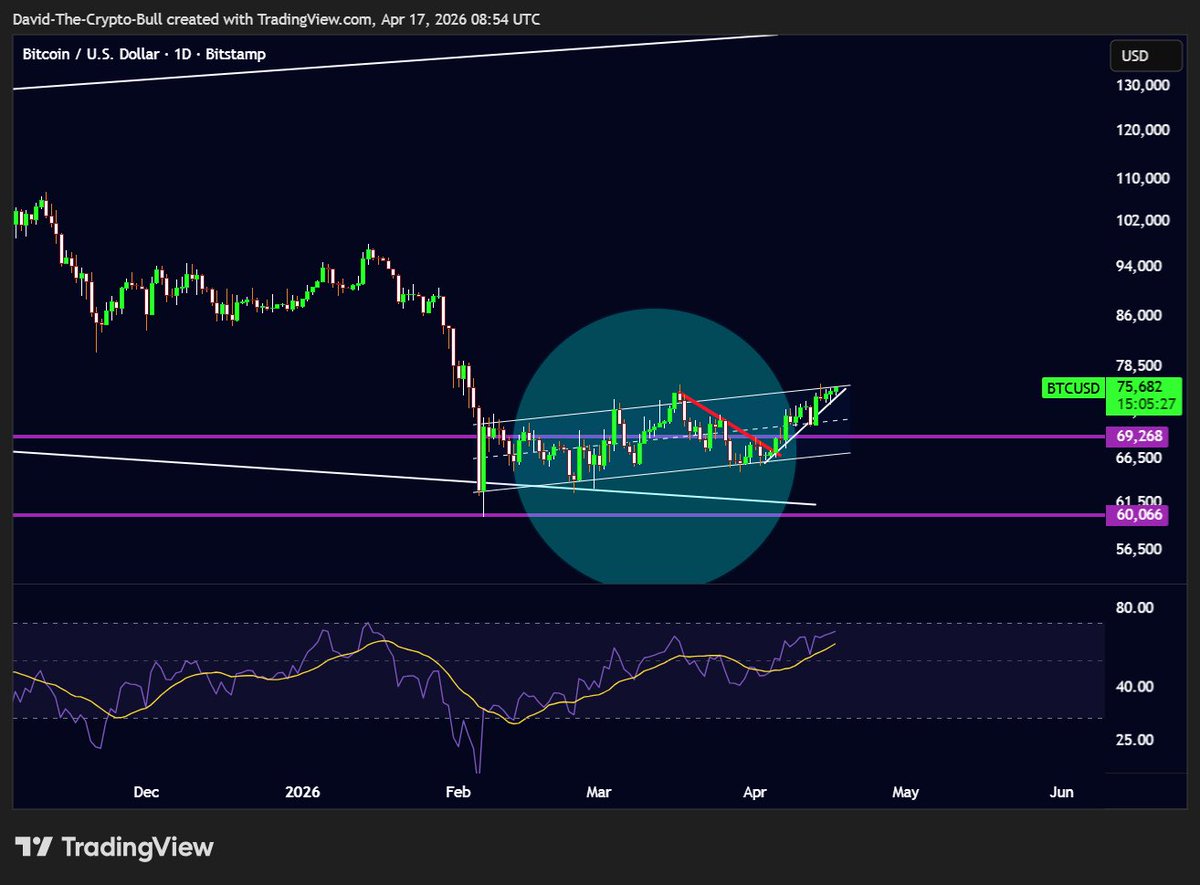Click the 102,000 price axis label

click(x=1143, y=220)
